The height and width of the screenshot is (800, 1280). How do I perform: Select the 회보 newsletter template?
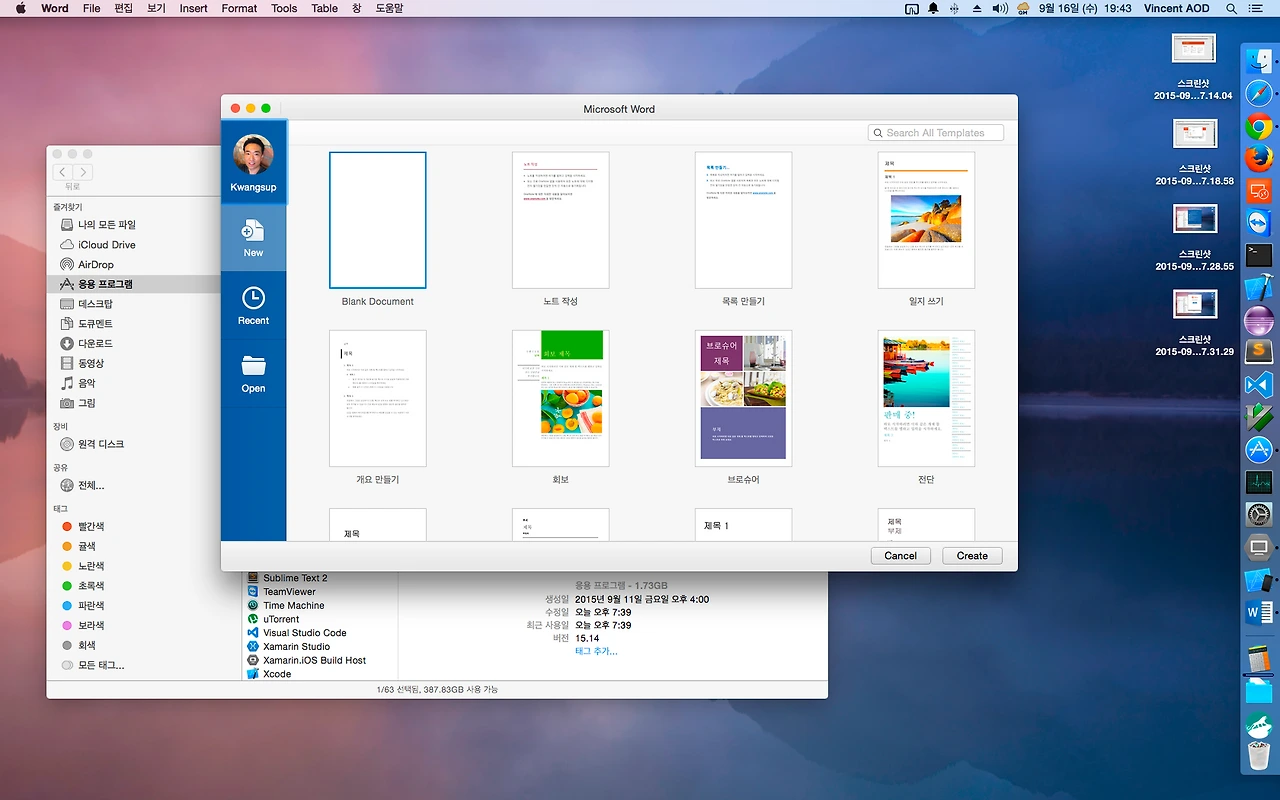[560, 398]
